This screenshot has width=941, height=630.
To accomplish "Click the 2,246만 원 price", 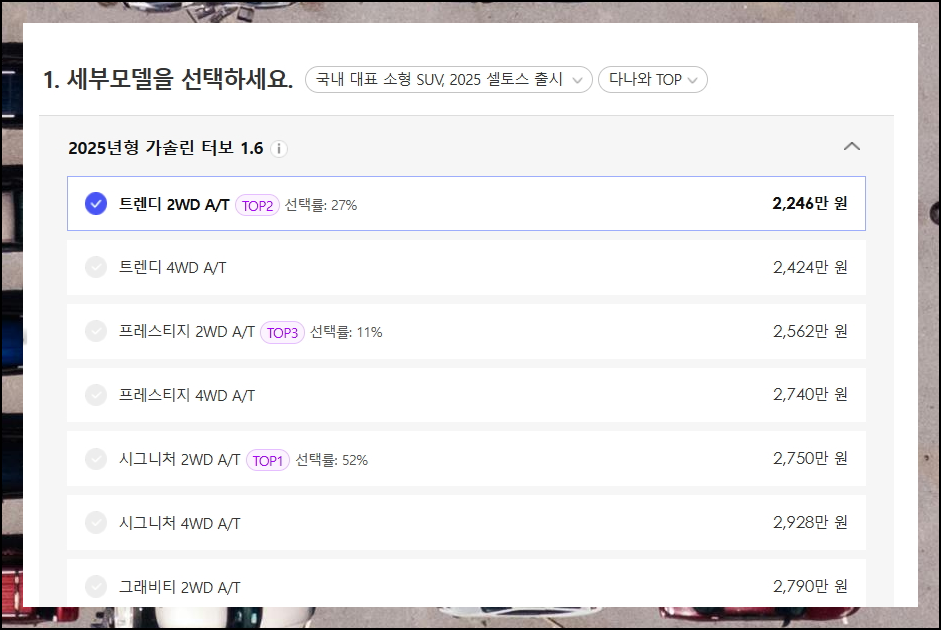I will click(810, 203).
